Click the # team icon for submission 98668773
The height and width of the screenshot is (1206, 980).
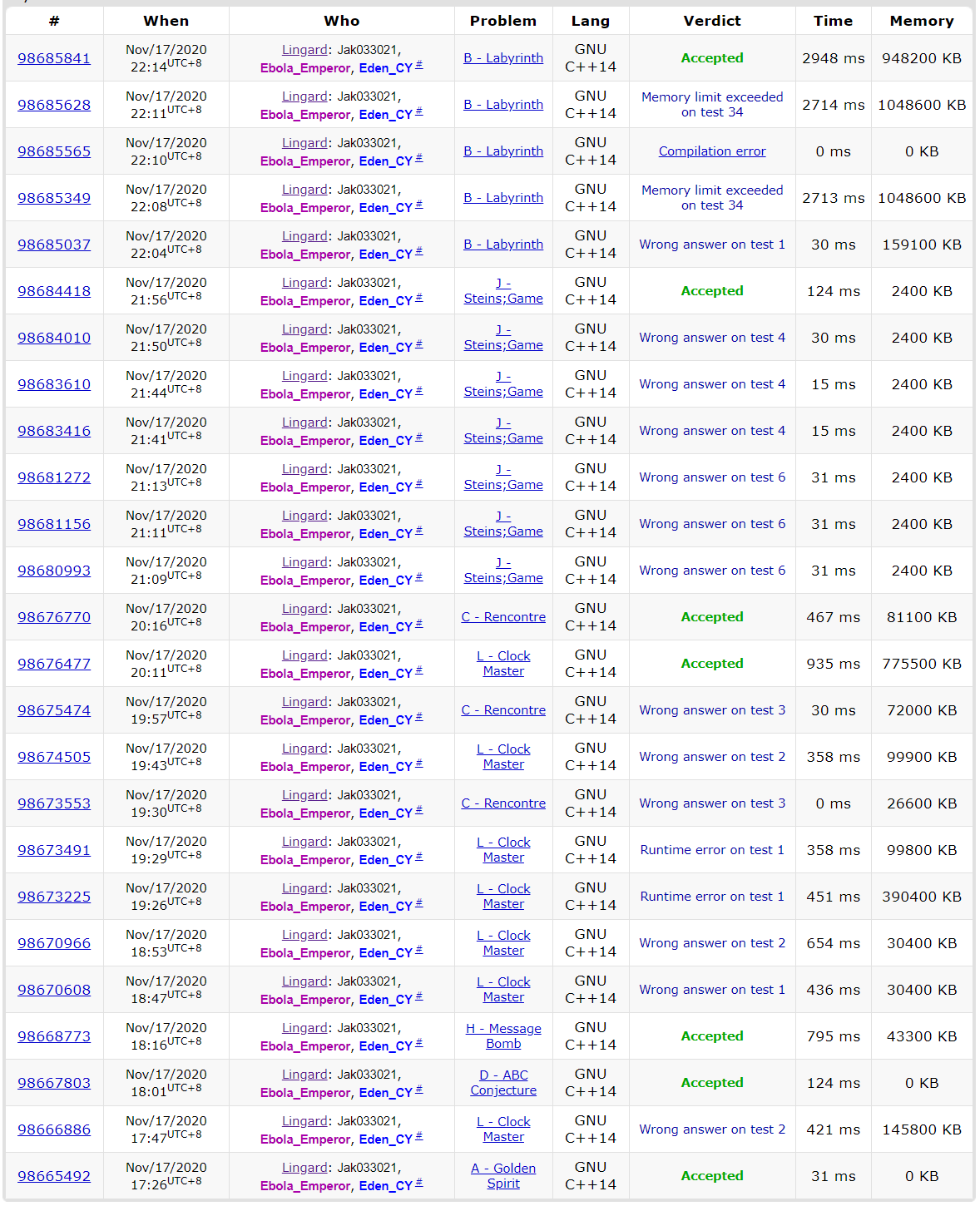tap(419, 1043)
